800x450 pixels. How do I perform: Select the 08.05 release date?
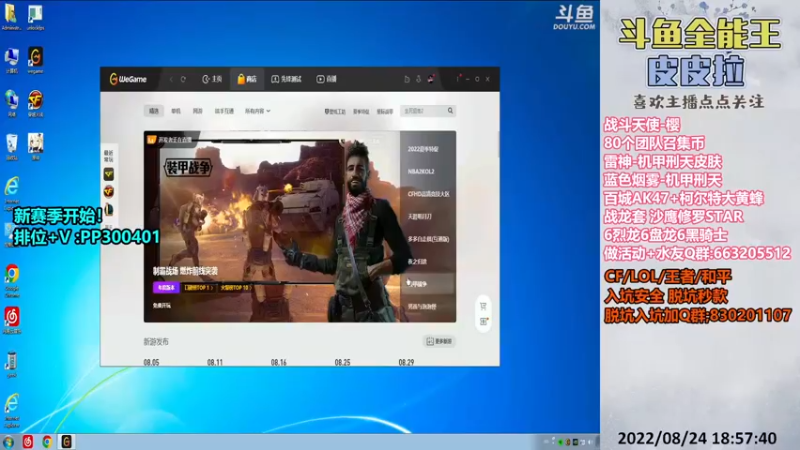pyautogui.click(x=152, y=362)
